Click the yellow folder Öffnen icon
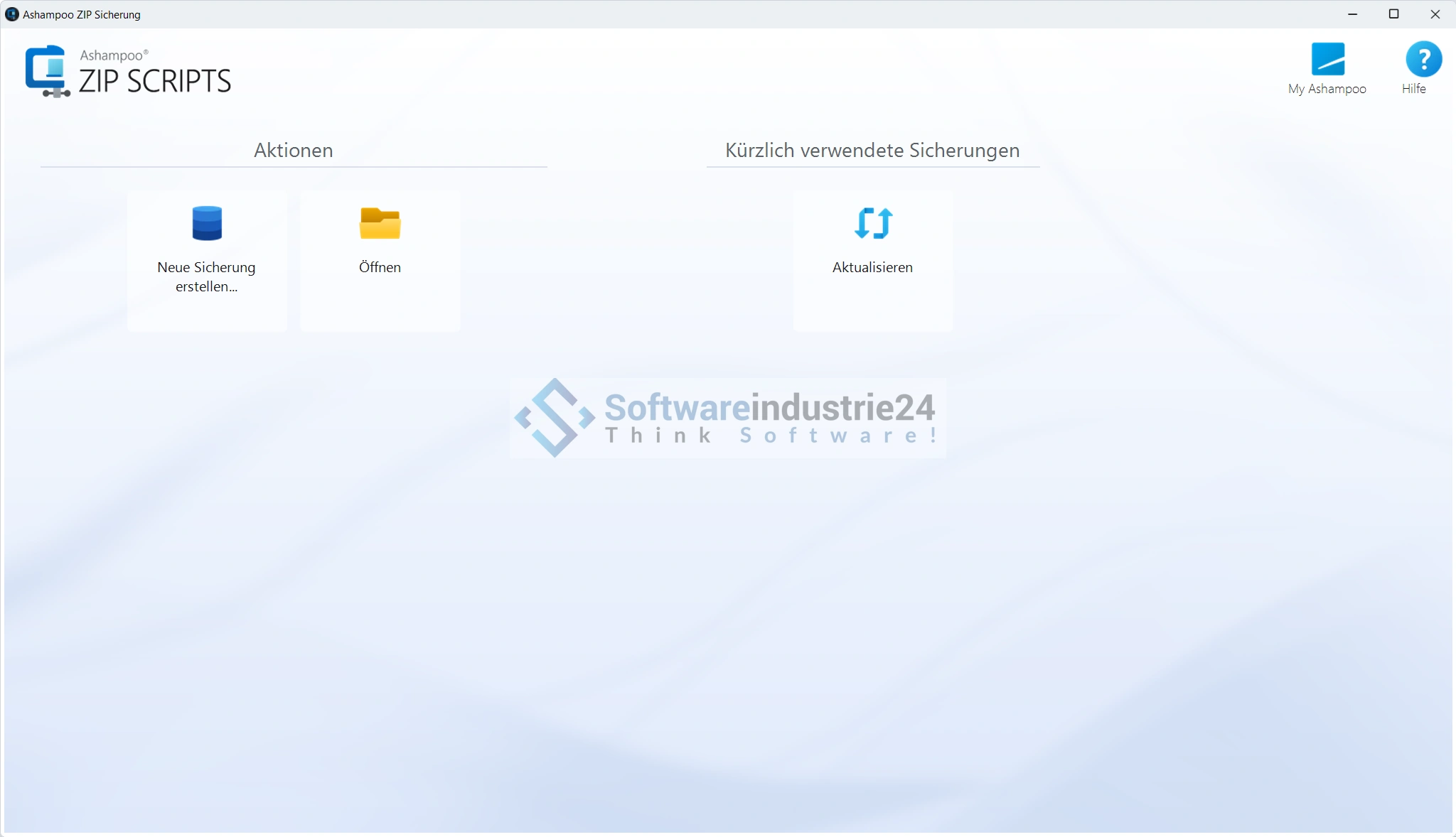The width and height of the screenshot is (1456, 837). point(380,223)
